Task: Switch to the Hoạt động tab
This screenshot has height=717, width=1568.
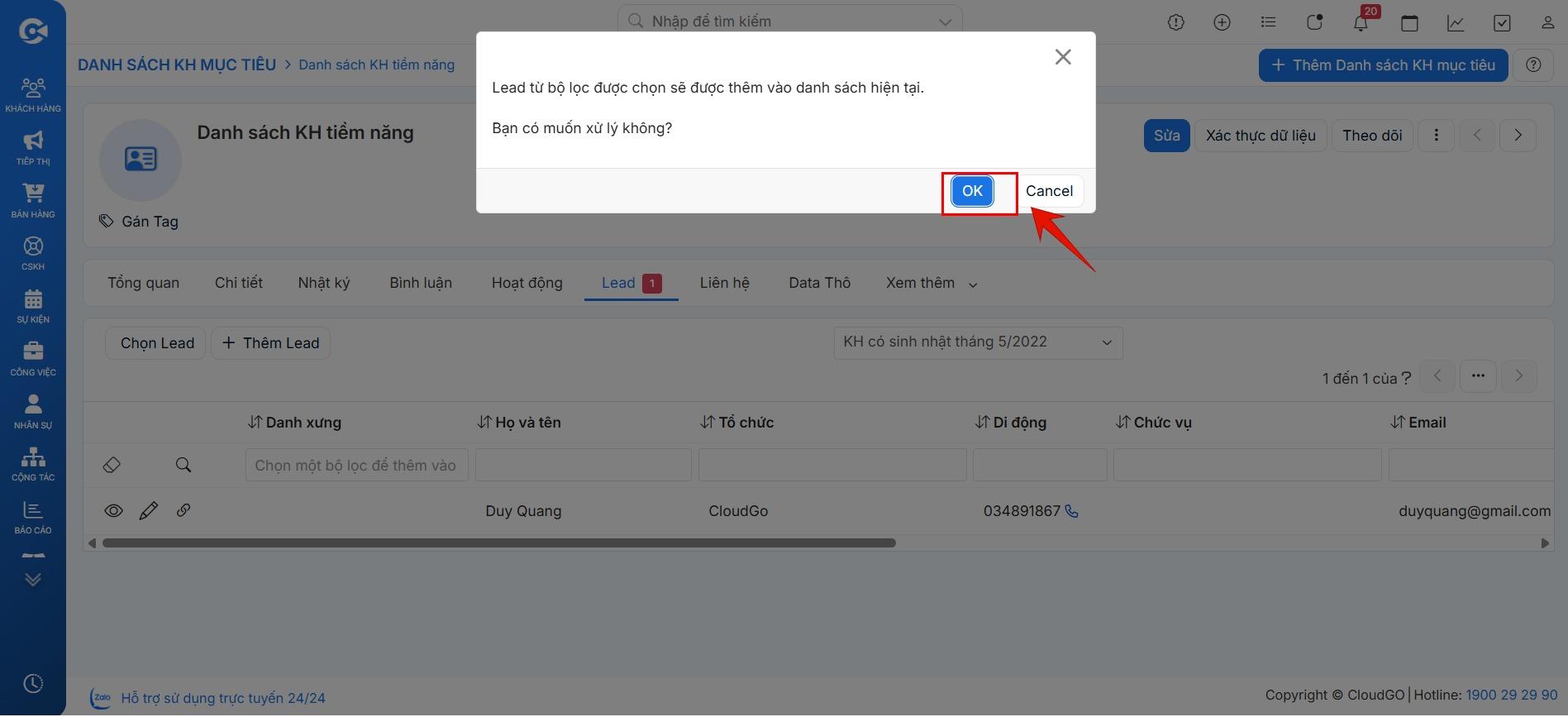Action: pyautogui.click(x=527, y=283)
